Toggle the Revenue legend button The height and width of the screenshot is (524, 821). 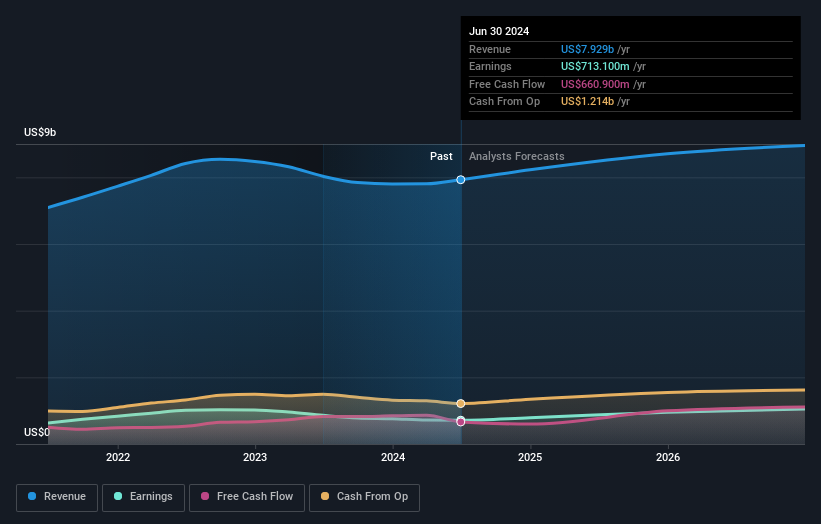point(57,497)
